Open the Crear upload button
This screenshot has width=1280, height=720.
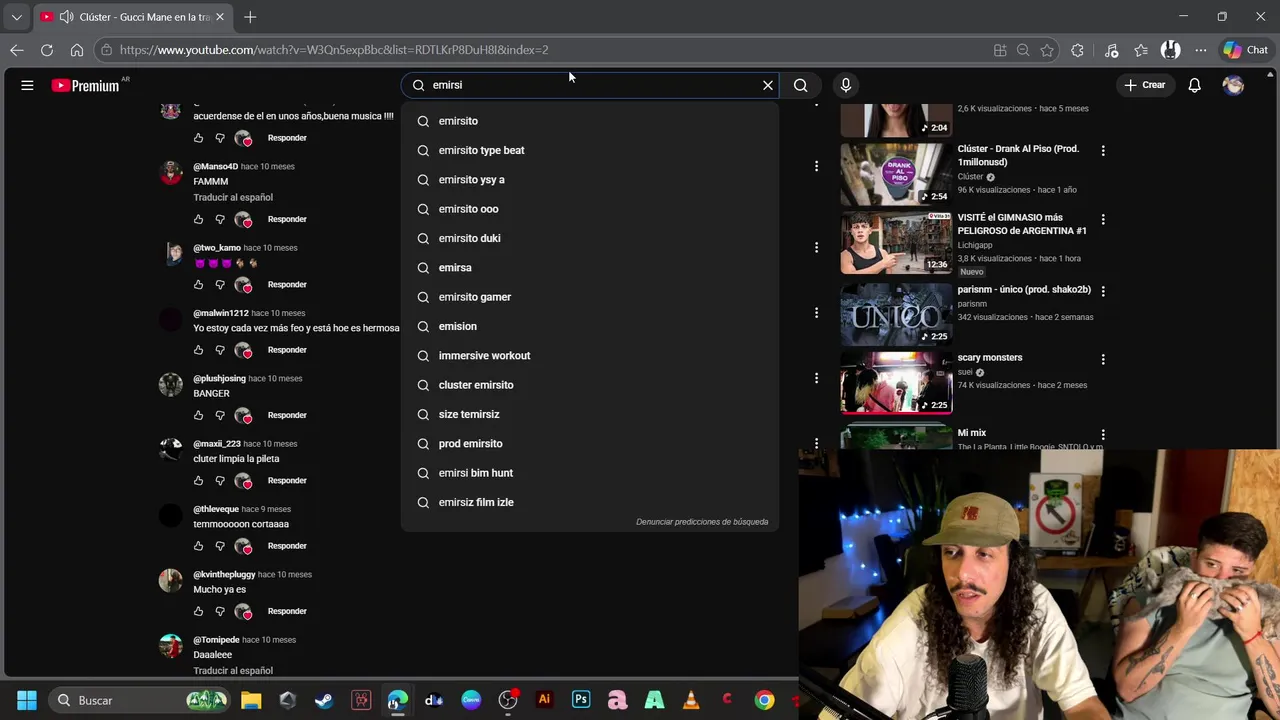coord(1145,85)
